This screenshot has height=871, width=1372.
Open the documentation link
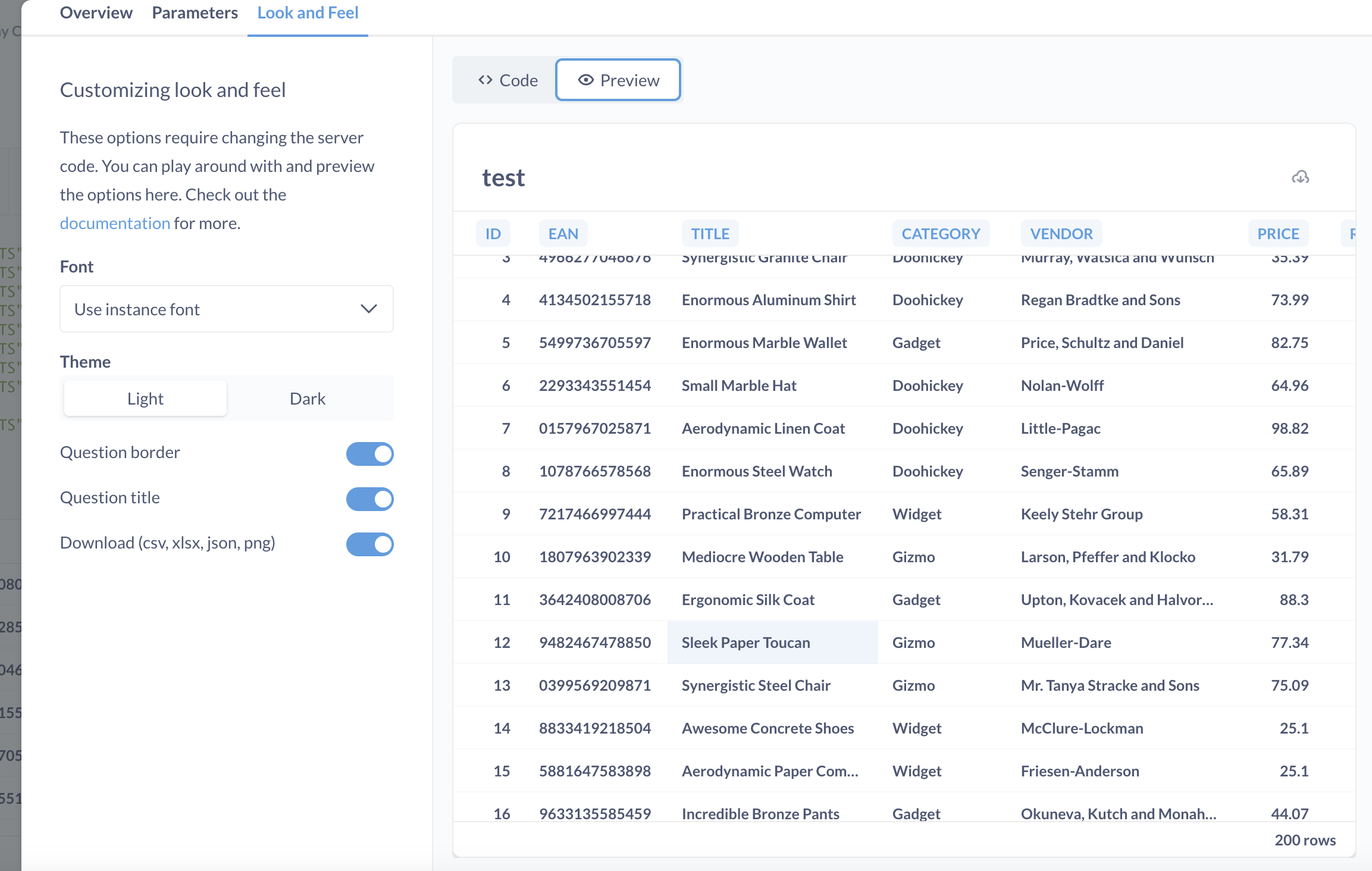coord(115,223)
